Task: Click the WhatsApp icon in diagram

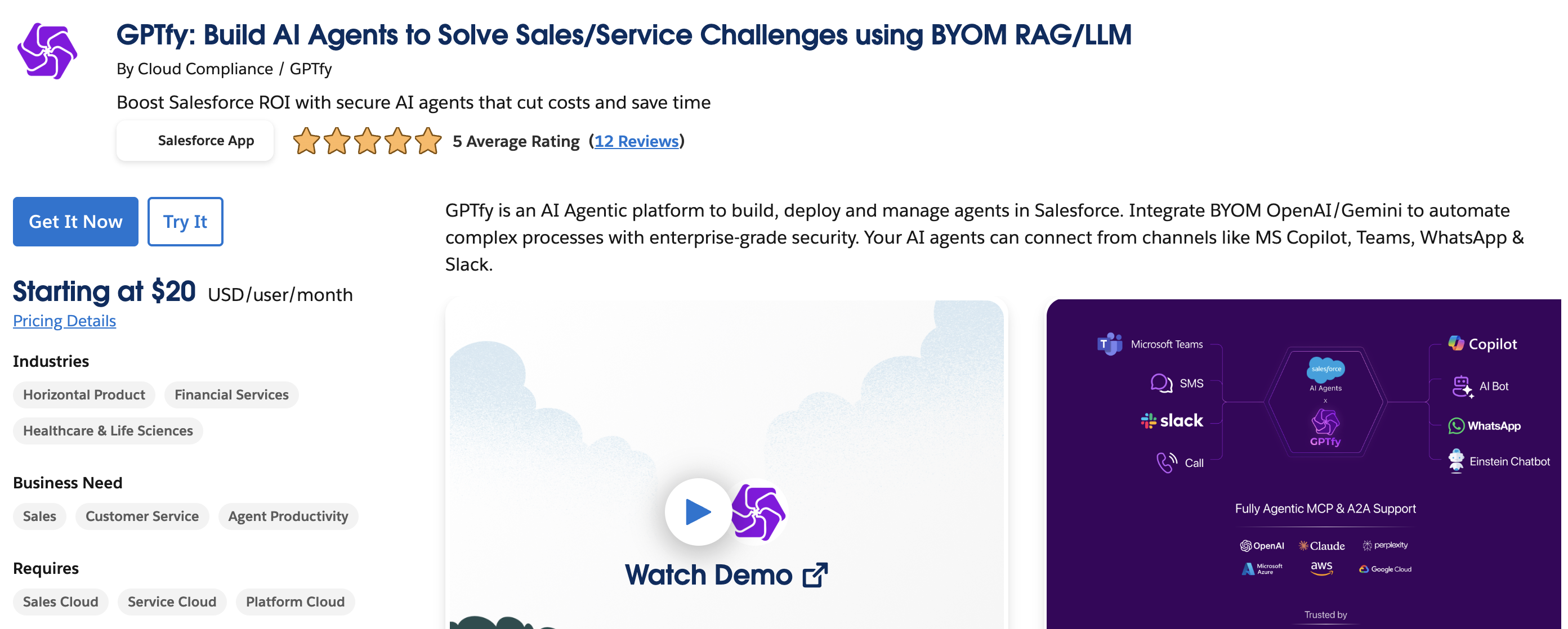Action: click(1456, 426)
